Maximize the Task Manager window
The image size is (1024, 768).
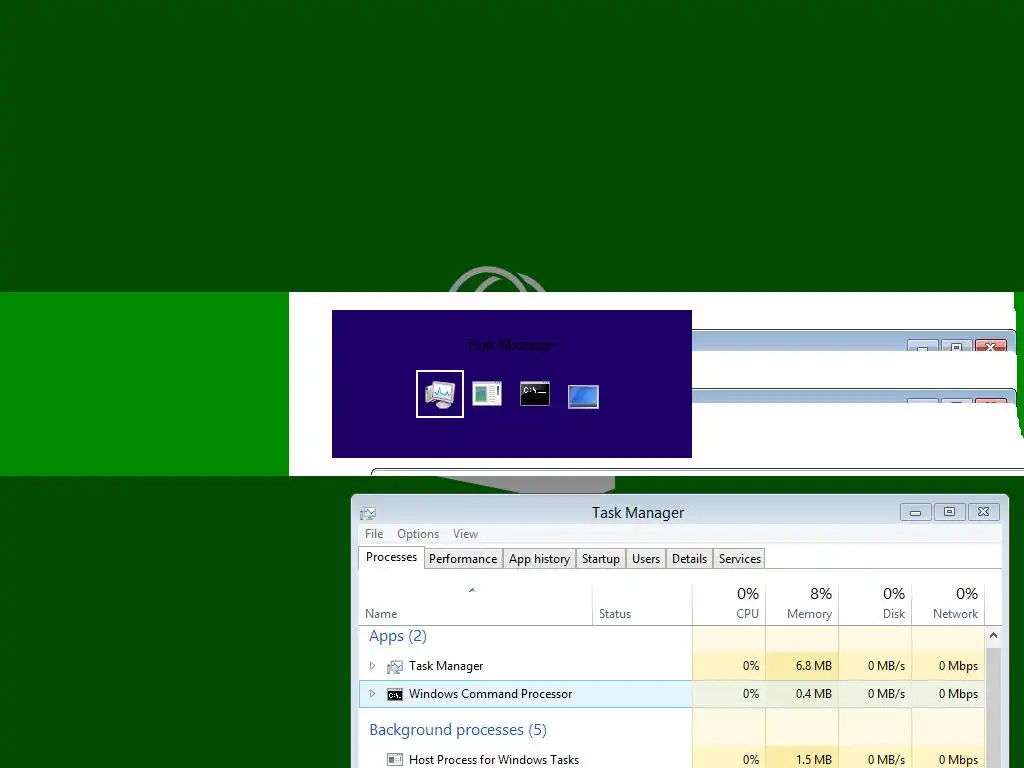tap(950, 512)
